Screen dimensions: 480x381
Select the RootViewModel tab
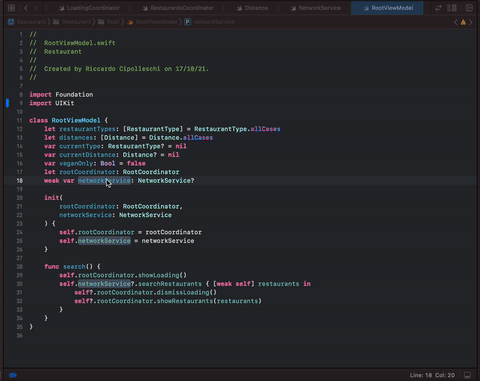pos(387,8)
